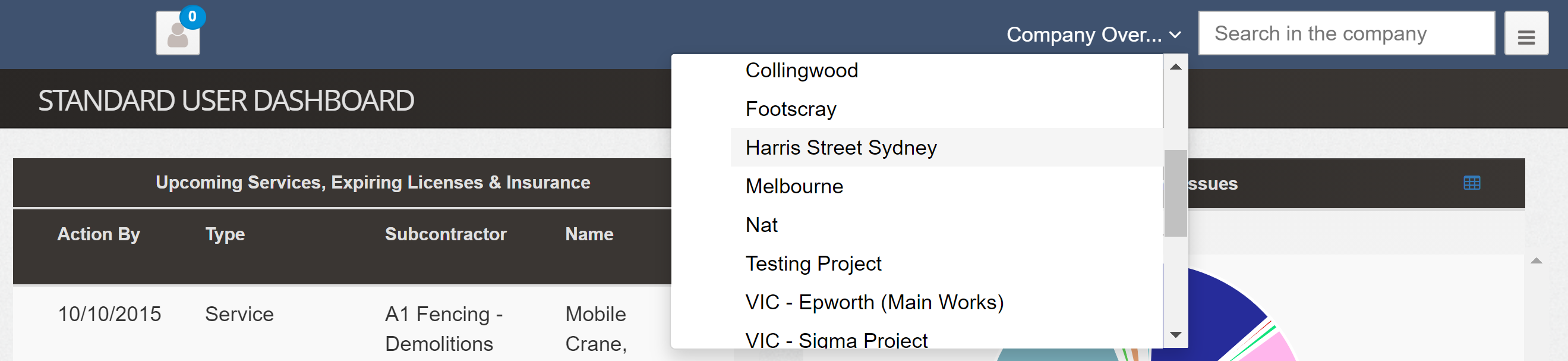Select Footscray from the project list
Image resolution: width=1568 pixels, height=361 pixels.
(x=790, y=109)
